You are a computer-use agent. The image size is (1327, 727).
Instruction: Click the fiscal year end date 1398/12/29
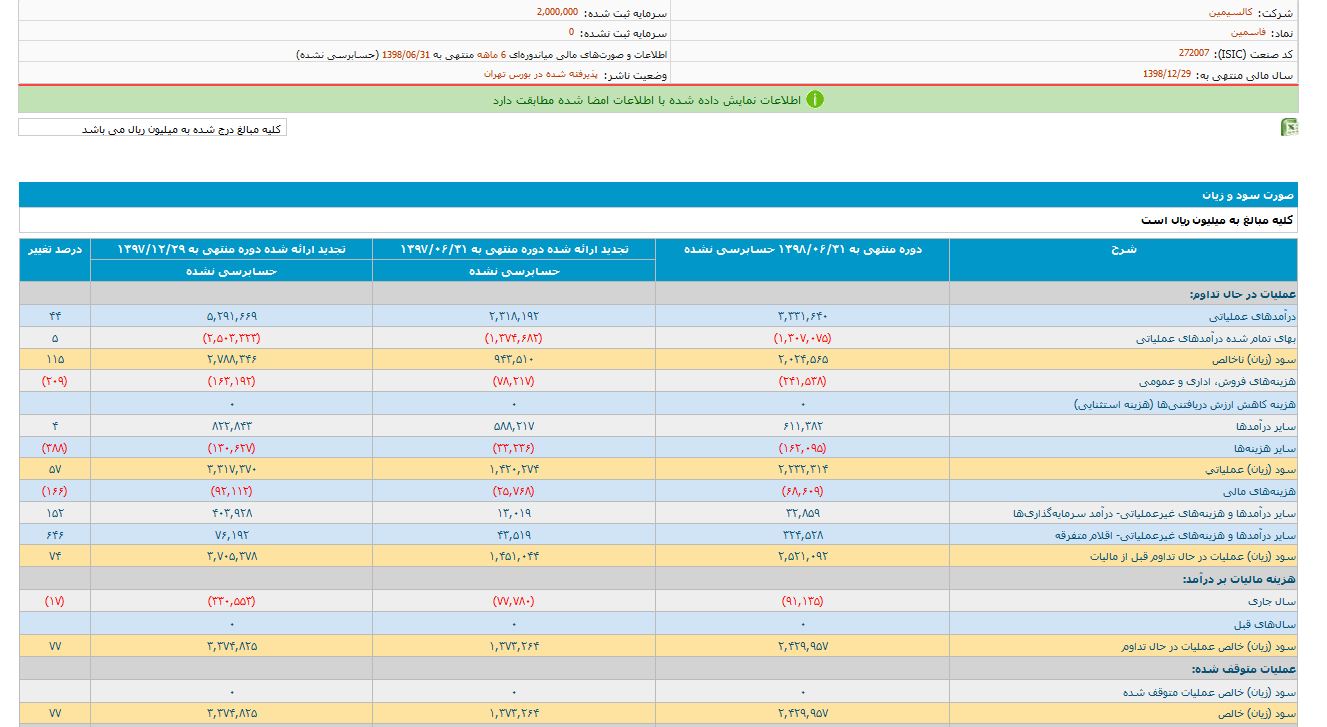1167,74
